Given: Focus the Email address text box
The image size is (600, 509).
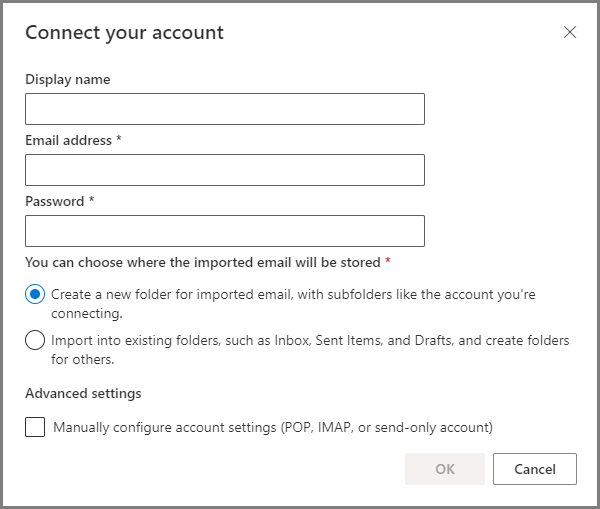Looking at the screenshot, I should coord(225,170).
